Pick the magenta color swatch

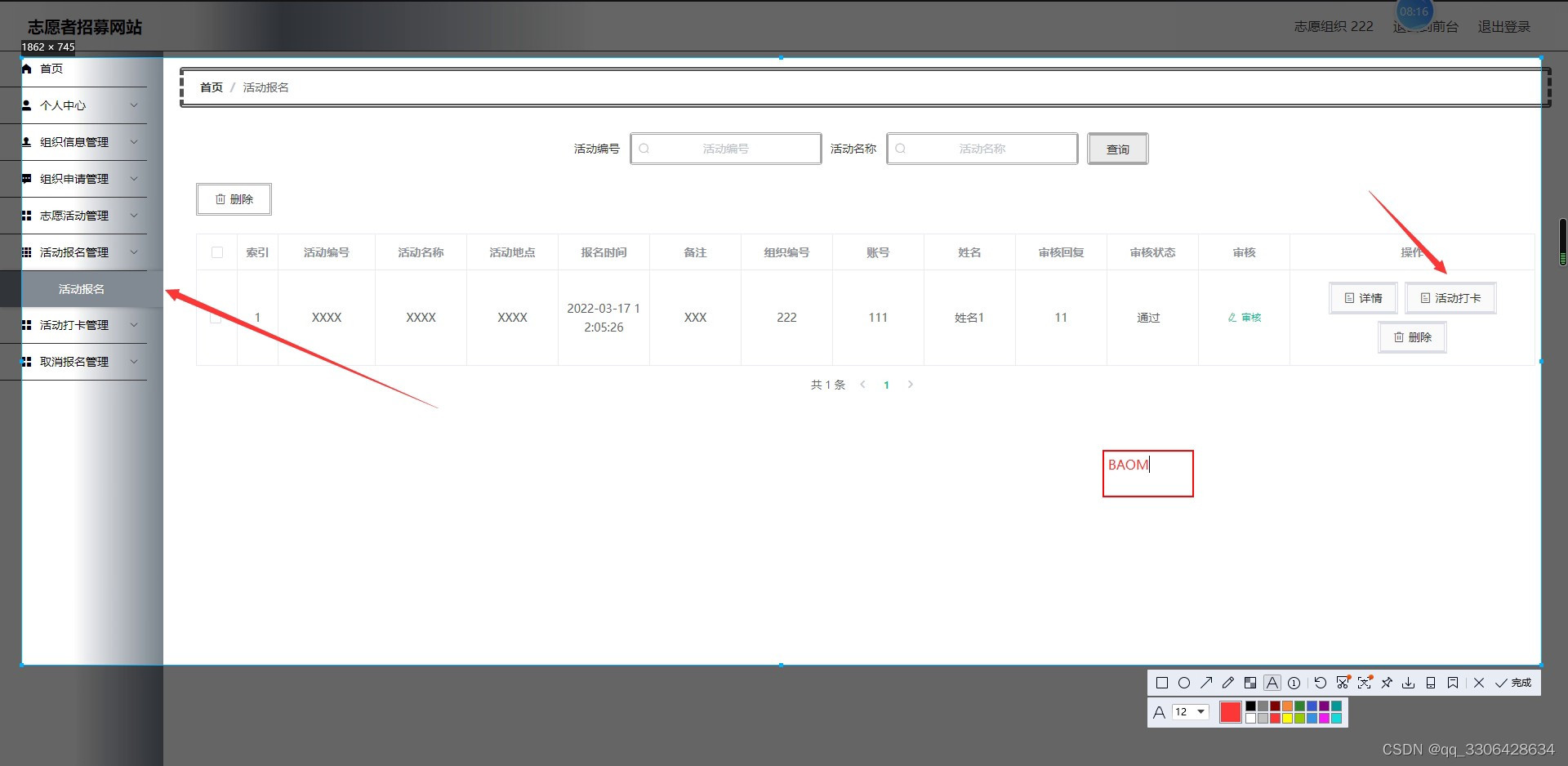[1324, 719]
